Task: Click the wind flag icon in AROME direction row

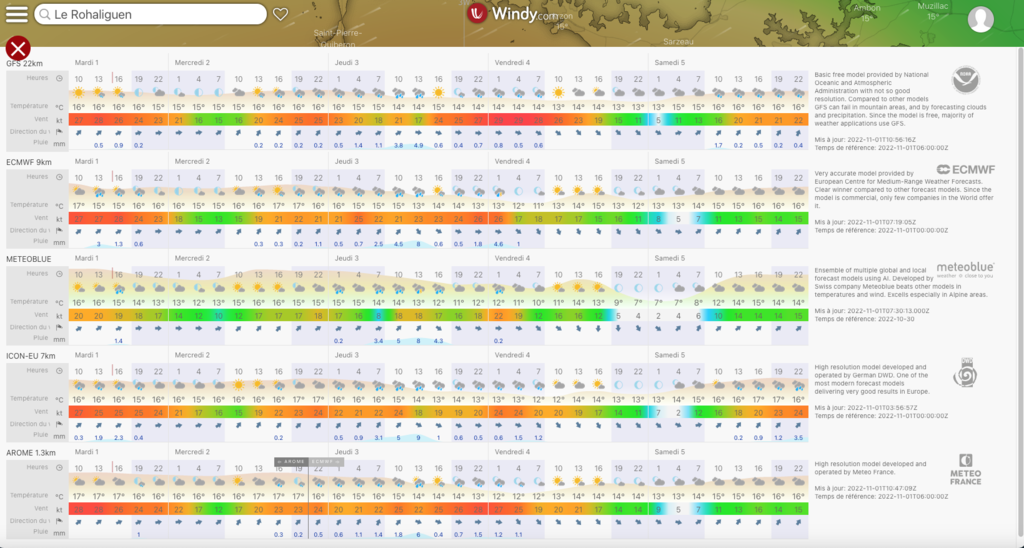Action: click(59, 521)
